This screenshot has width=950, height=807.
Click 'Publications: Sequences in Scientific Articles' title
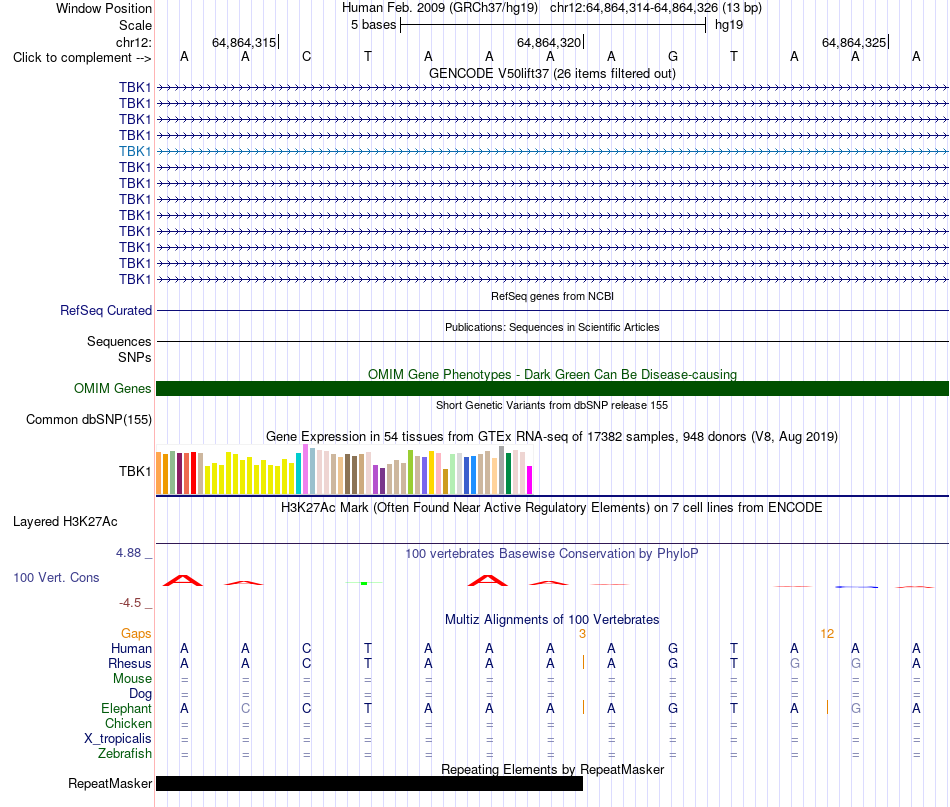click(x=552, y=327)
